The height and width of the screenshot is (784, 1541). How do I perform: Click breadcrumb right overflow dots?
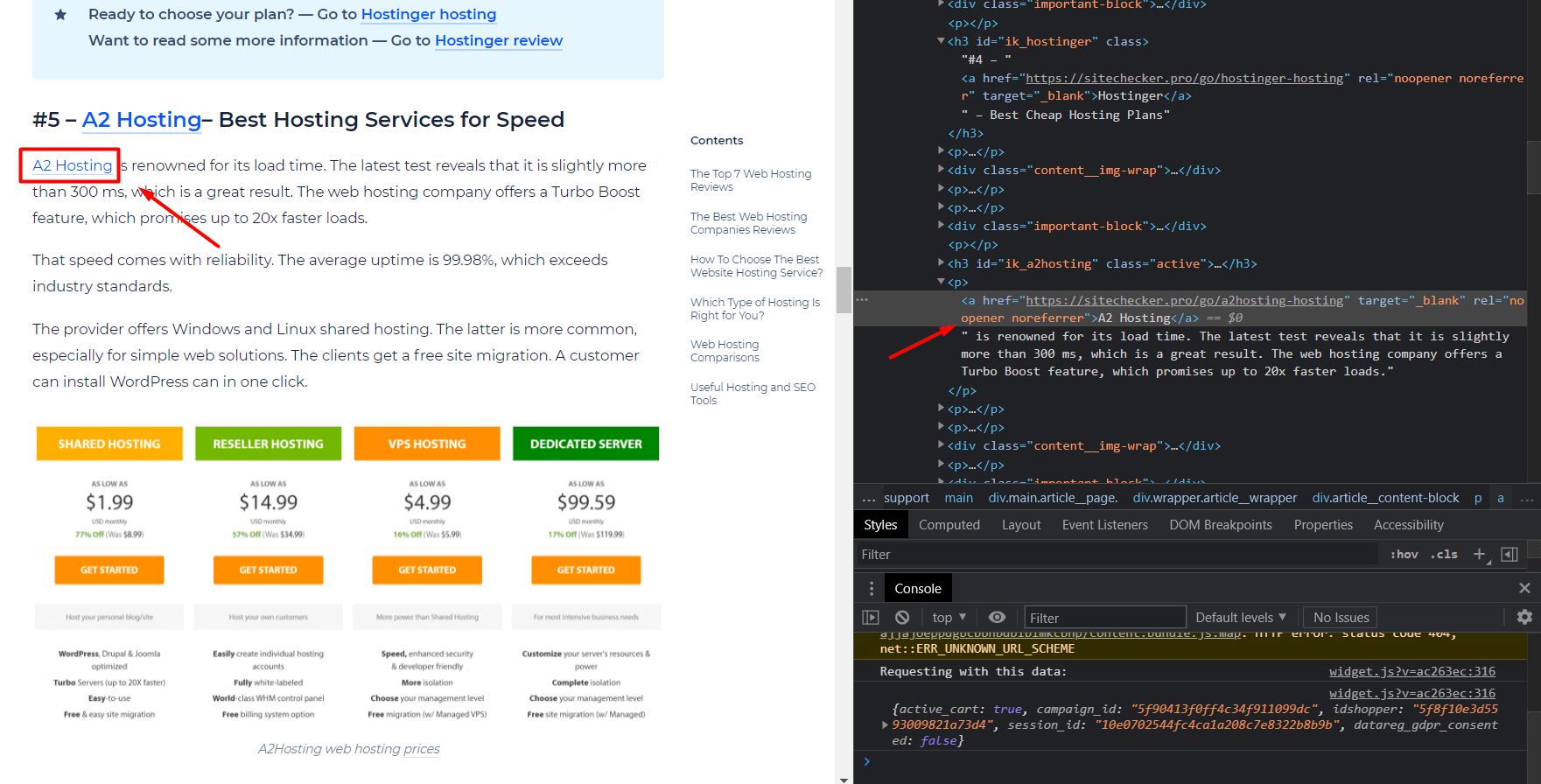click(x=1526, y=498)
